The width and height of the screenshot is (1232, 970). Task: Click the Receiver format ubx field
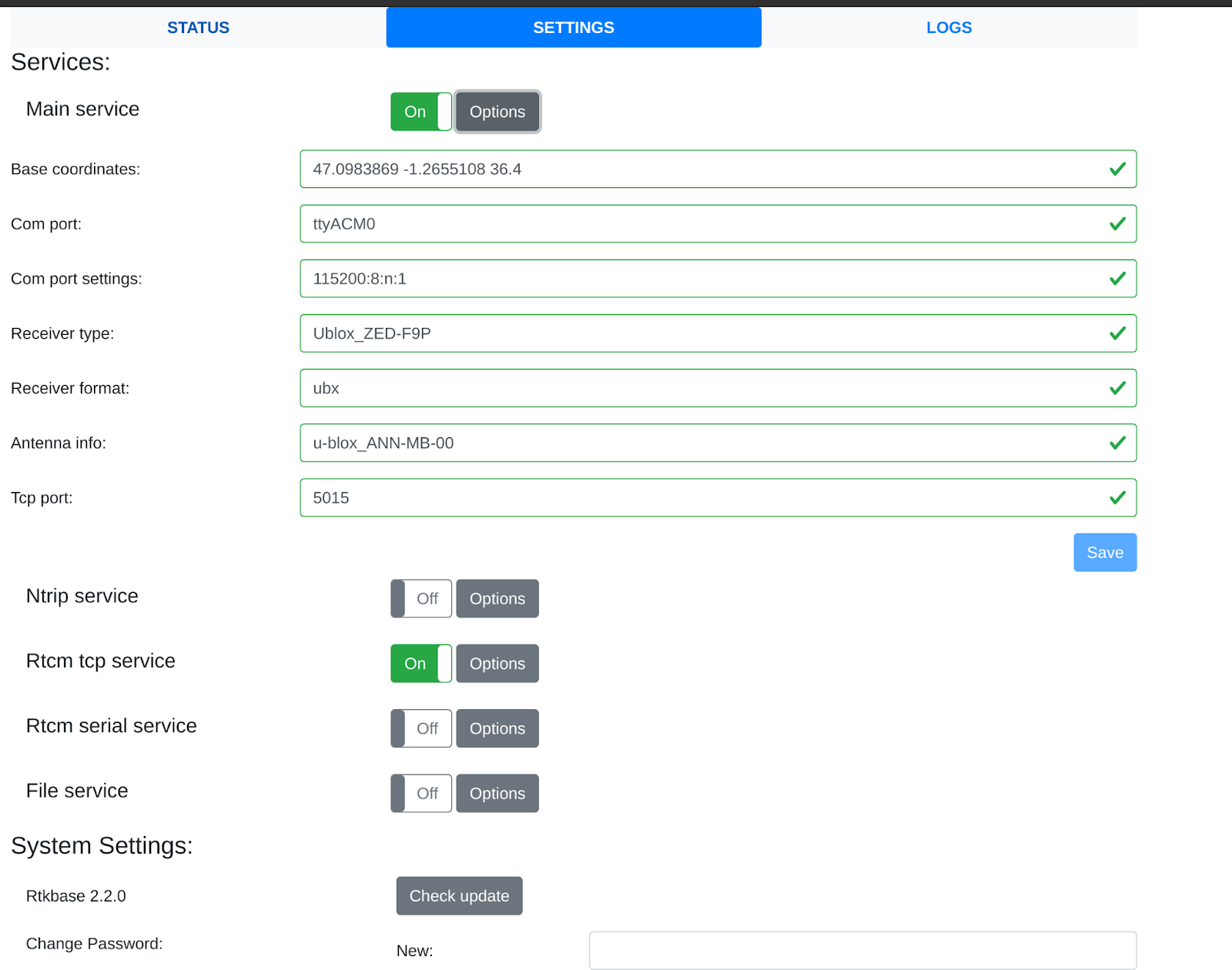pos(718,388)
